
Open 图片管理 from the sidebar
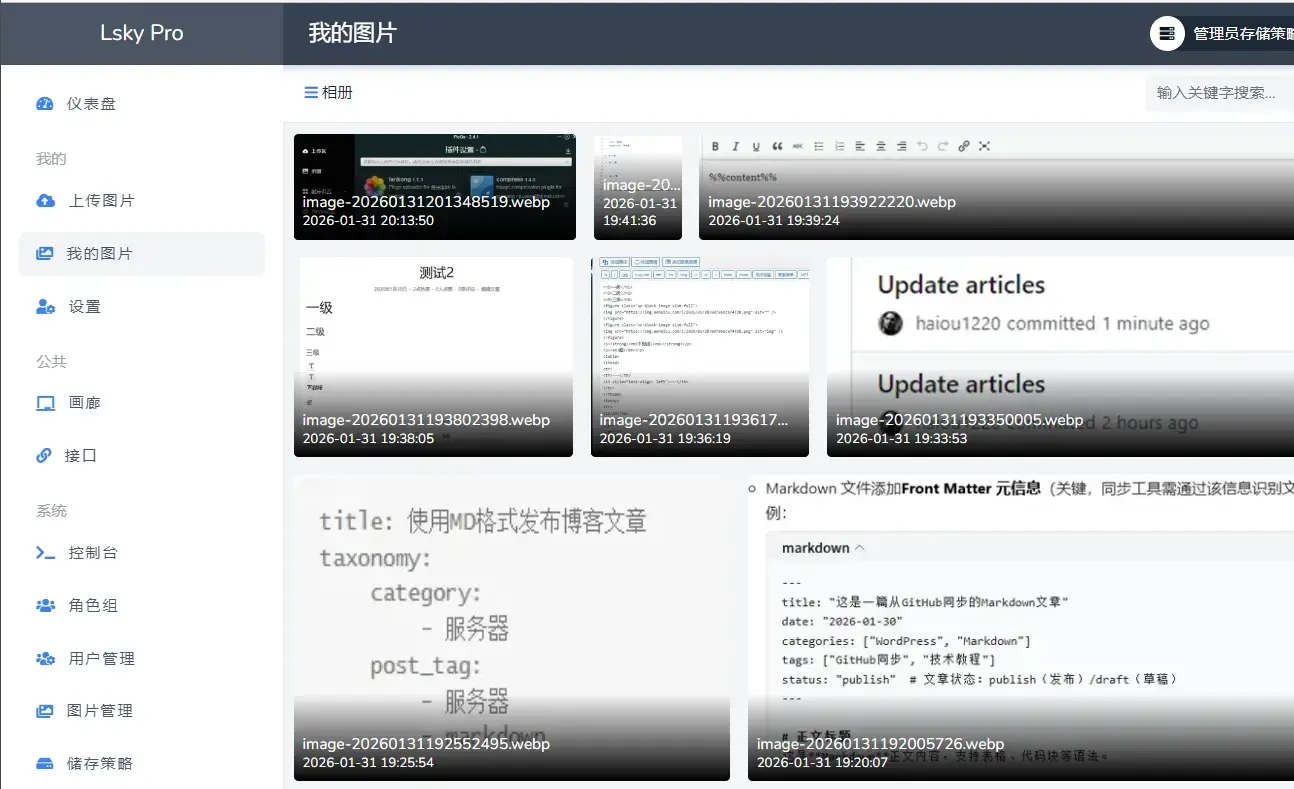coord(100,711)
